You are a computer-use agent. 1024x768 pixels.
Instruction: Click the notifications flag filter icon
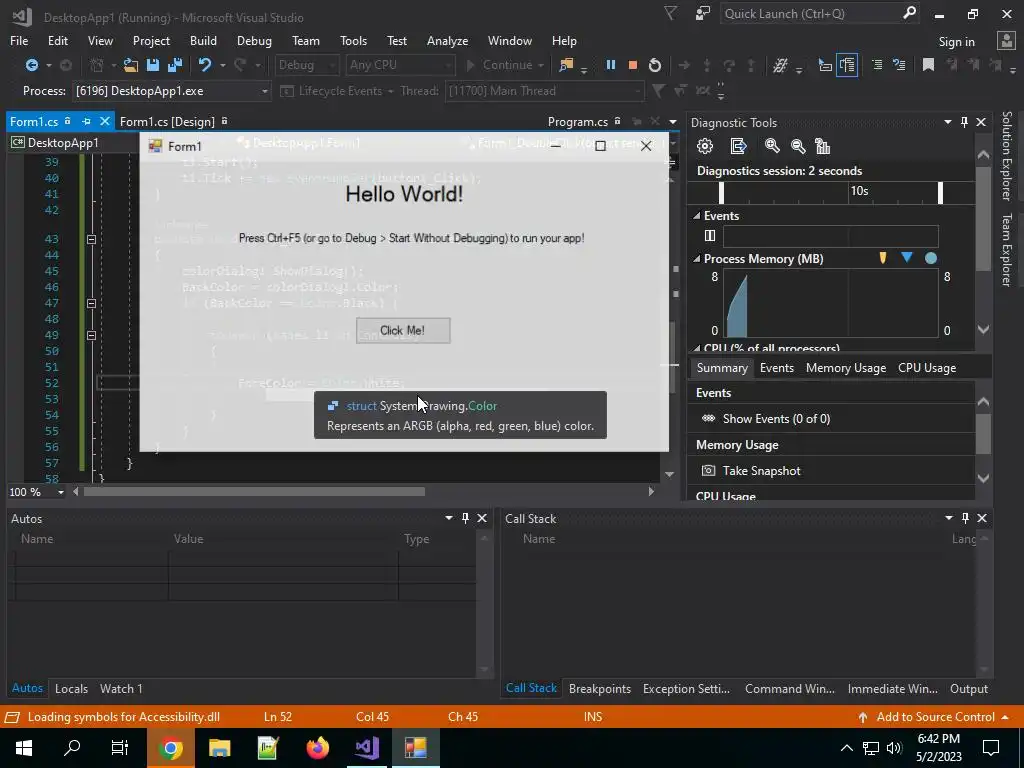(671, 13)
